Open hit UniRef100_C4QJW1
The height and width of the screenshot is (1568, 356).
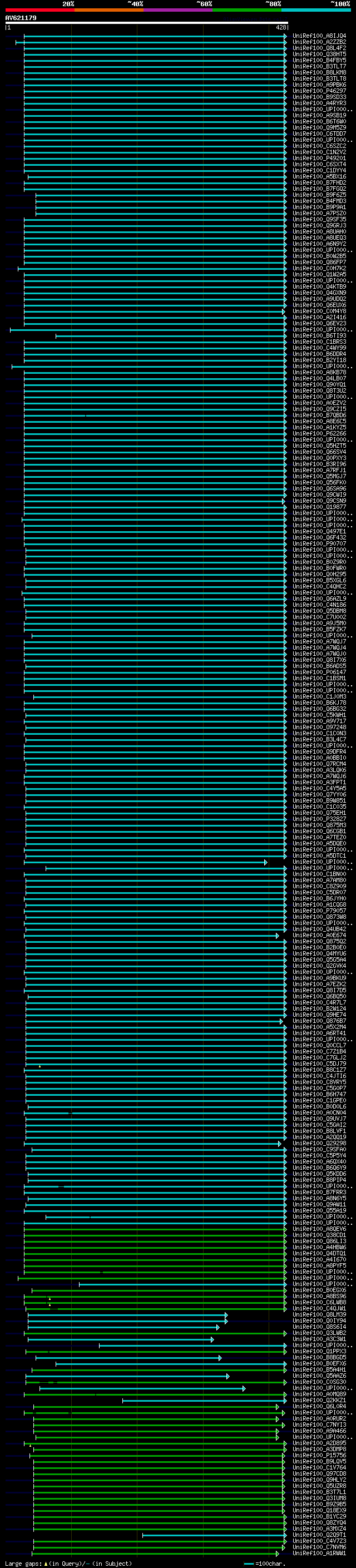[319, 1308]
